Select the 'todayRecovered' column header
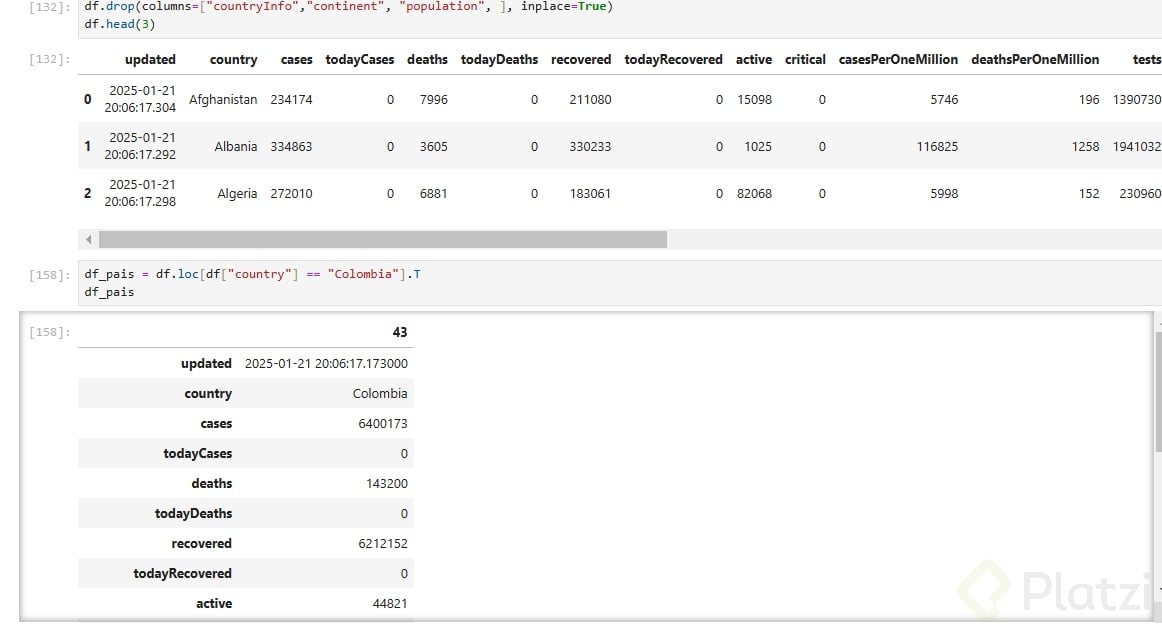 [673, 59]
